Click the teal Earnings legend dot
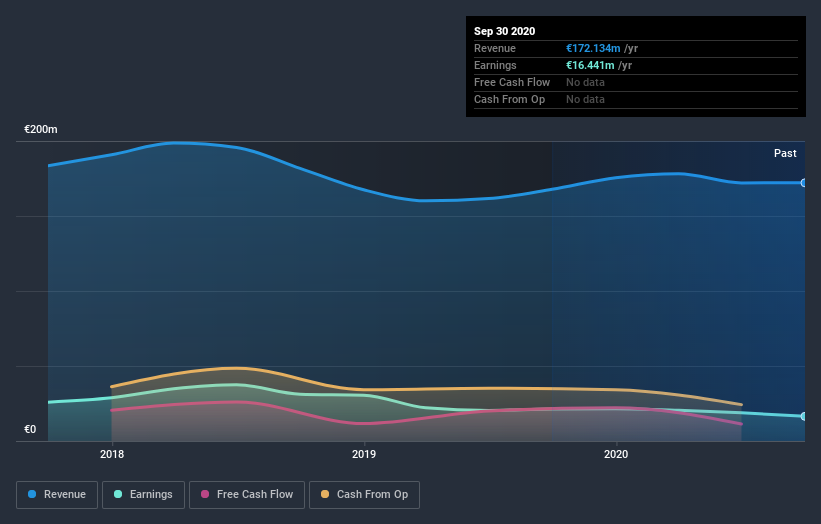This screenshot has height=524, width=821. click(x=118, y=494)
